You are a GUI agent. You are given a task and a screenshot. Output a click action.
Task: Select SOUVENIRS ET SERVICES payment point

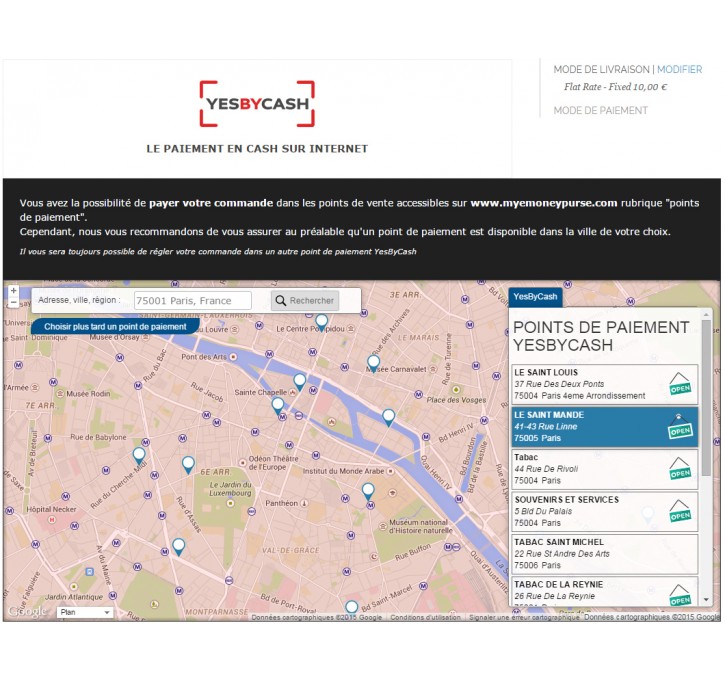pyautogui.click(x=604, y=511)
